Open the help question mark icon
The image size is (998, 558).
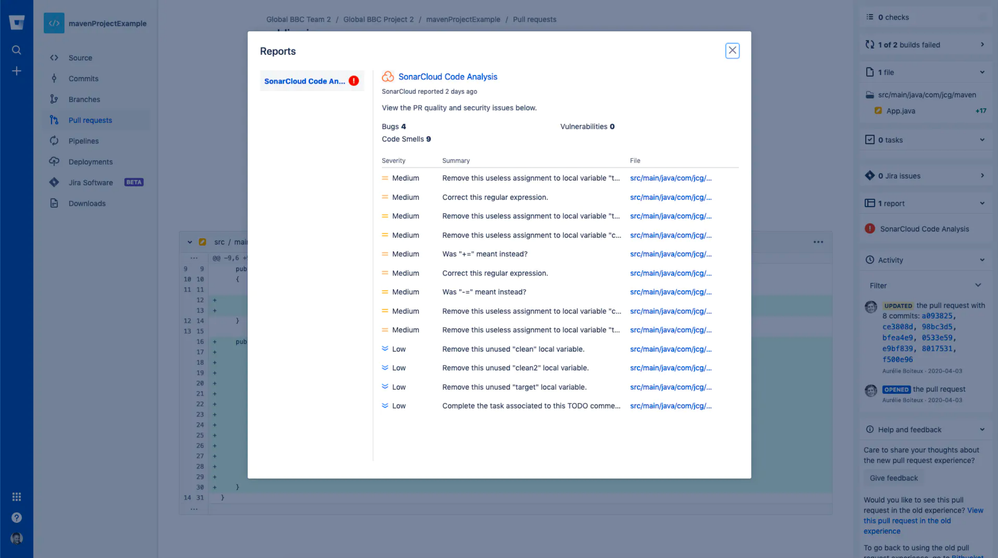[17, 517]
